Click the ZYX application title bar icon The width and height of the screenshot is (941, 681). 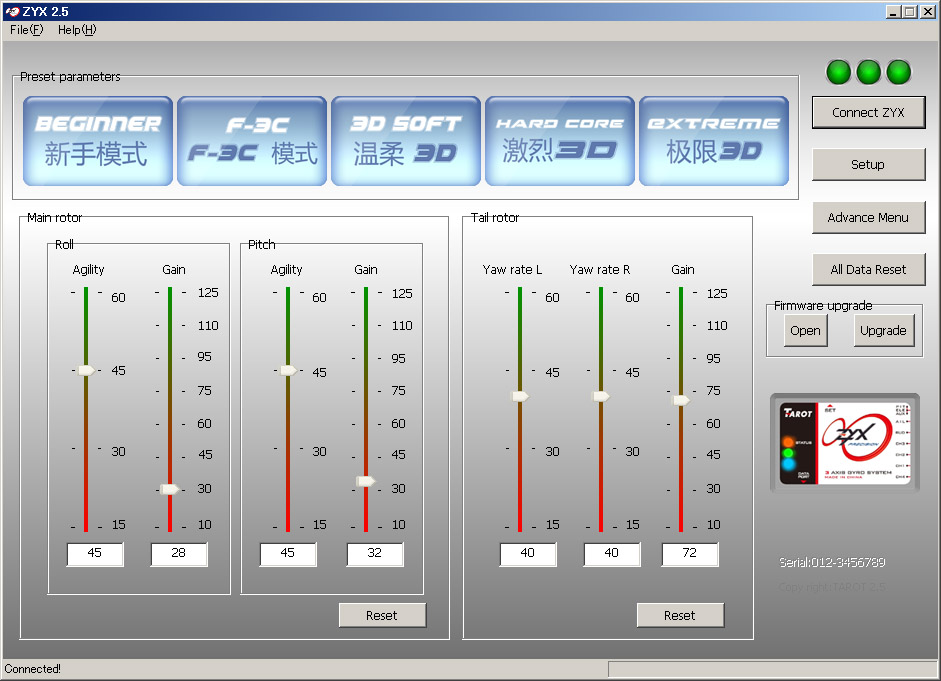11,12
